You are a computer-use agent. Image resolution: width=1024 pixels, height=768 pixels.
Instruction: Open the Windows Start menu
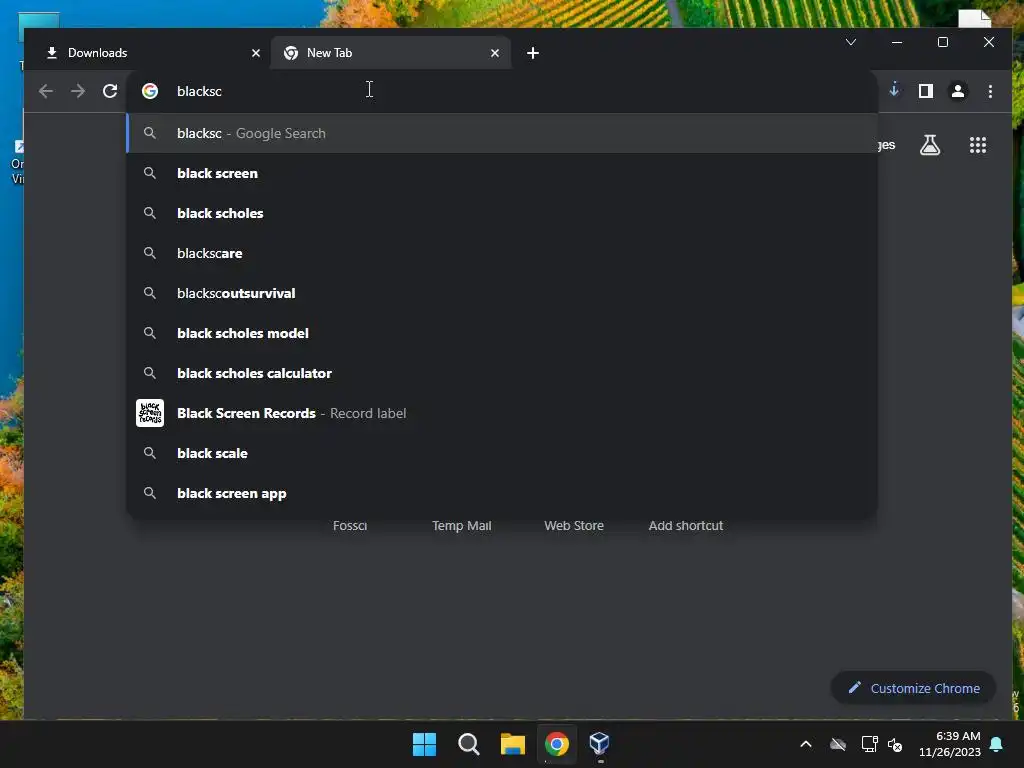[424, 744]
